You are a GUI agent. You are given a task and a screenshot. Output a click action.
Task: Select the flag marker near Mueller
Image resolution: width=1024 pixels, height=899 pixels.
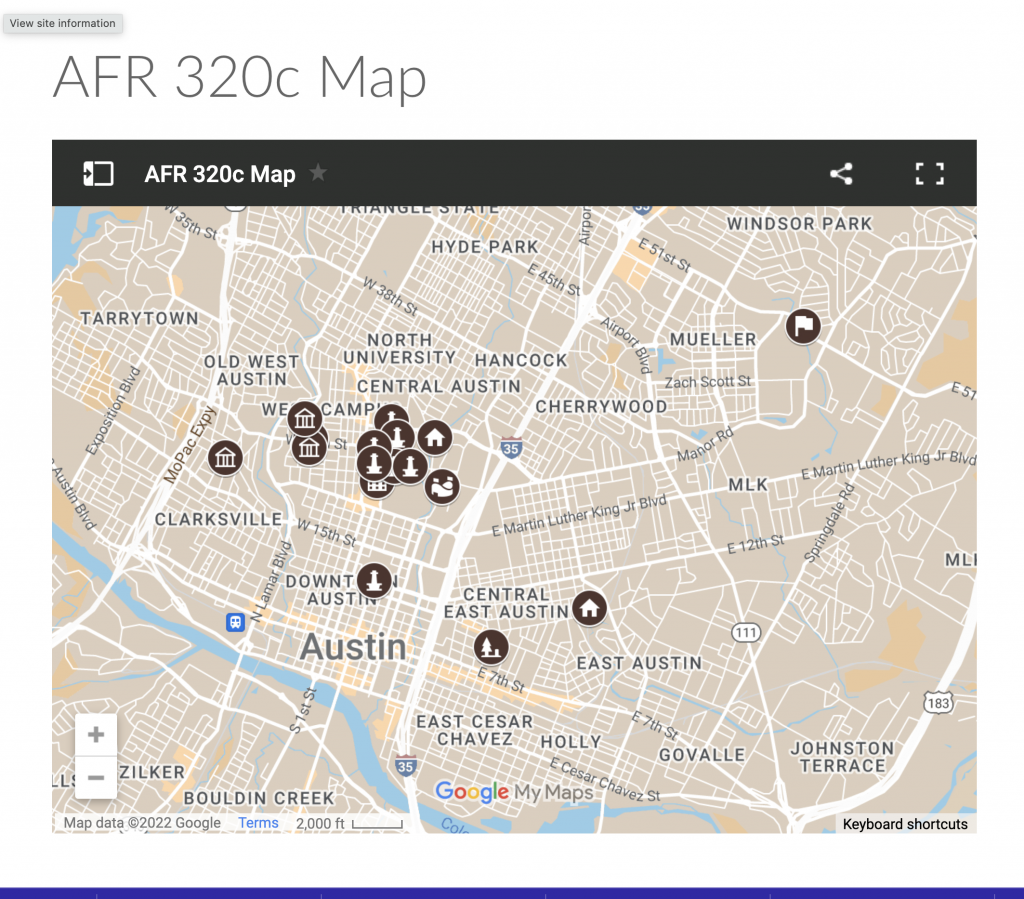click(x=803, y=326)
